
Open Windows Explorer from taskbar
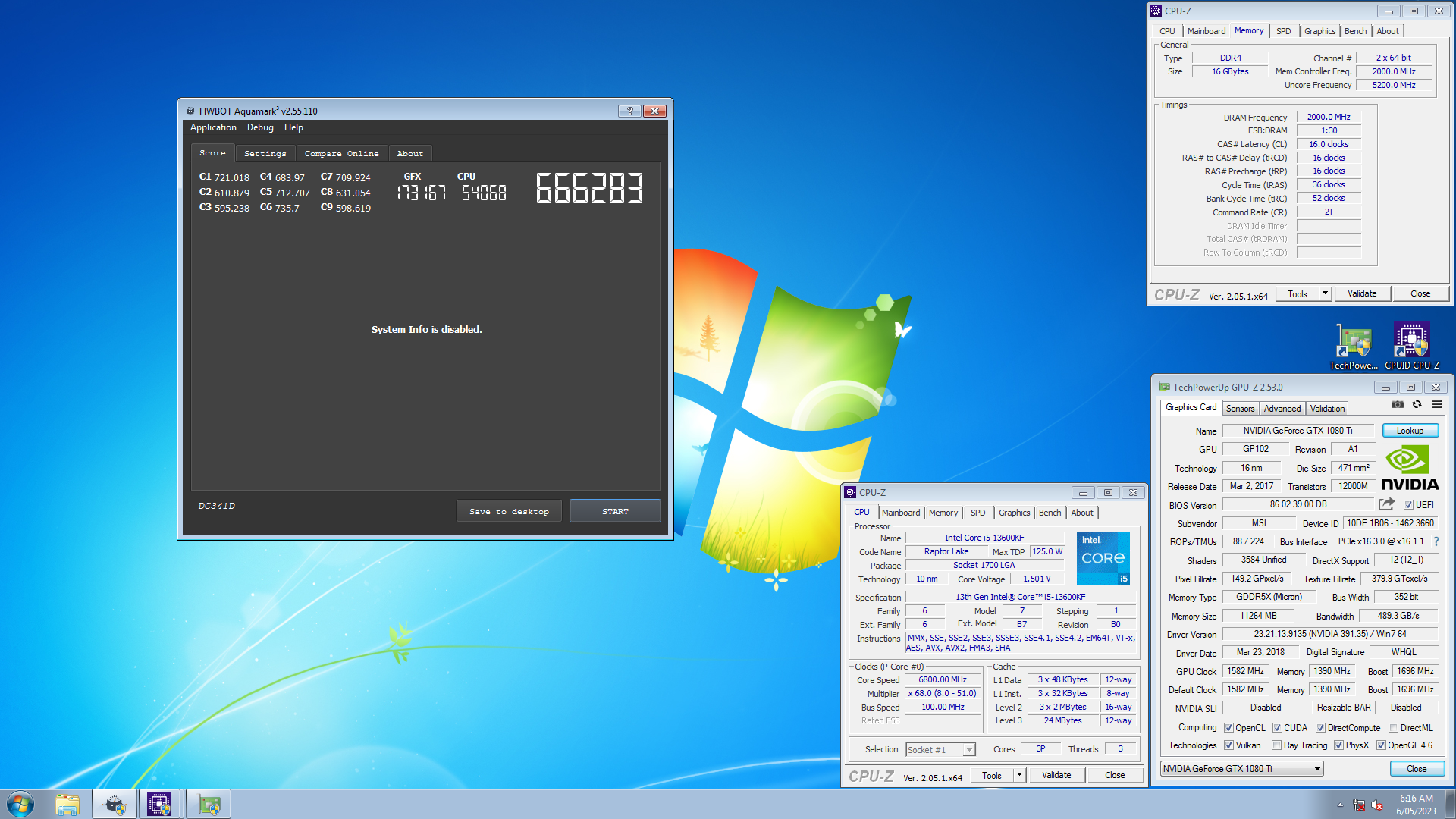pos(67,804)
